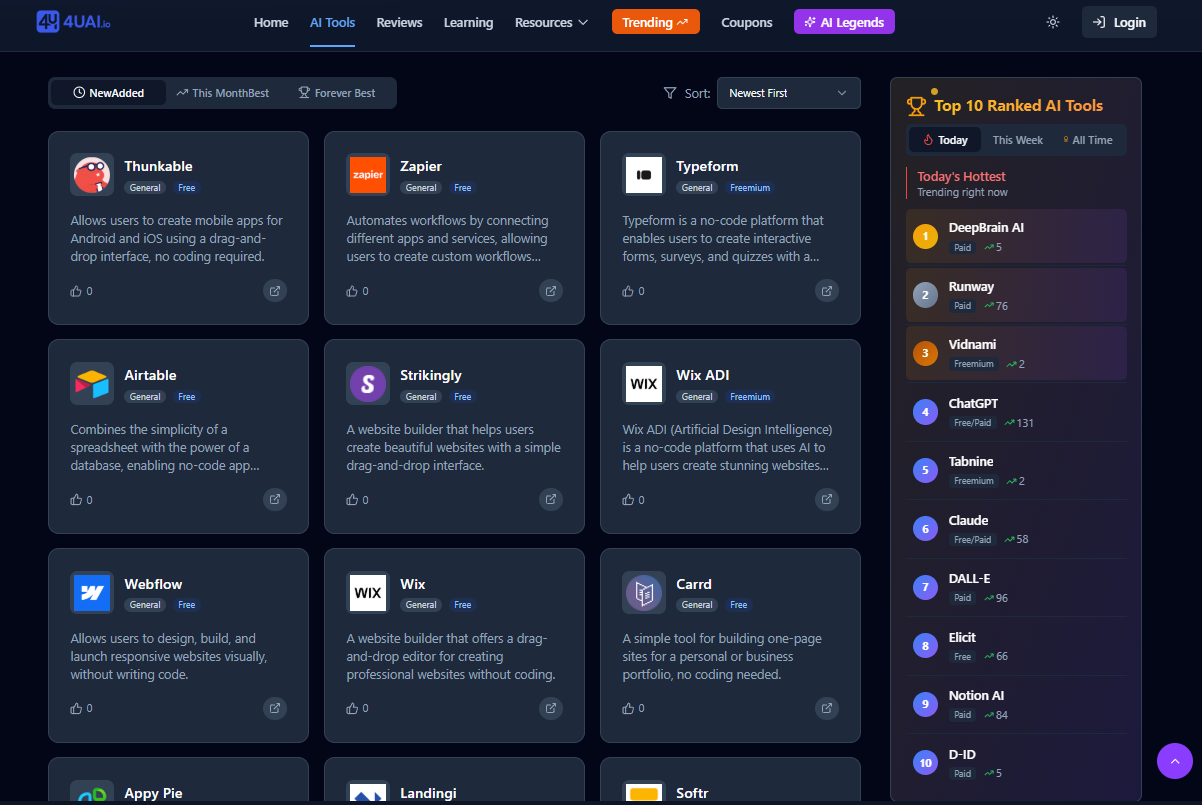Click the Typeform app logo
Image resolution: width=1202 pixels, height=805 pixels.
click(644, 174)
